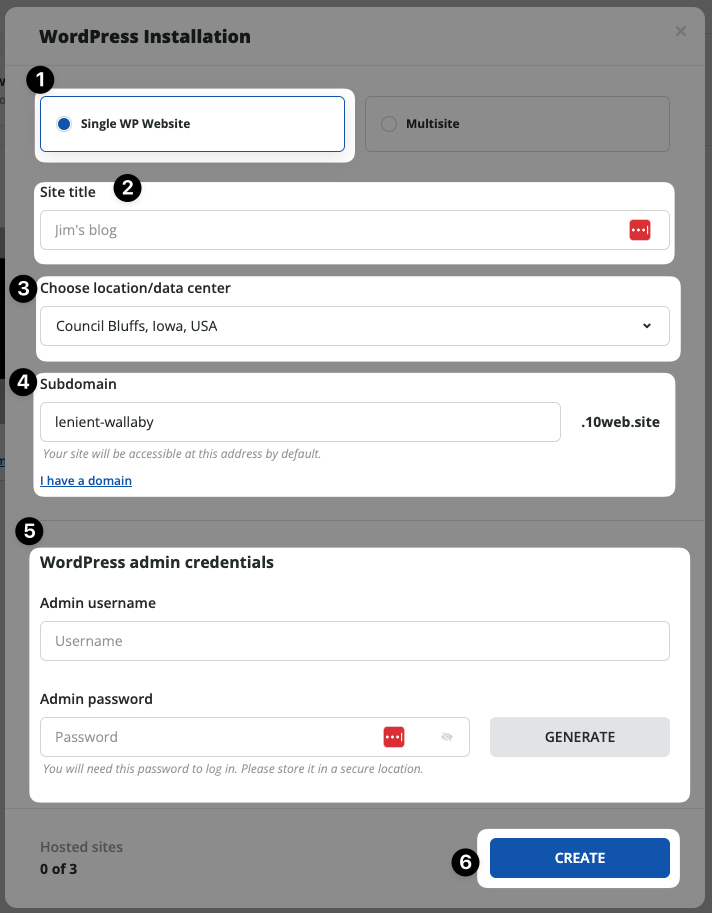The width and height of the screenshot is (712, 913).
Task: Click the CREATE button
Action: (x=579, y=858)
